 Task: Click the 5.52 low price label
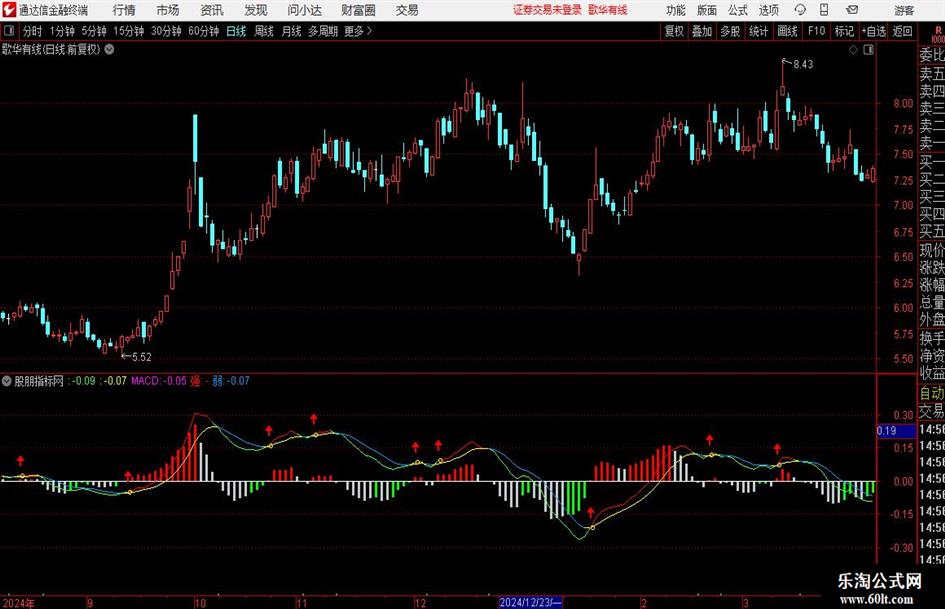[x=142, y=357]
